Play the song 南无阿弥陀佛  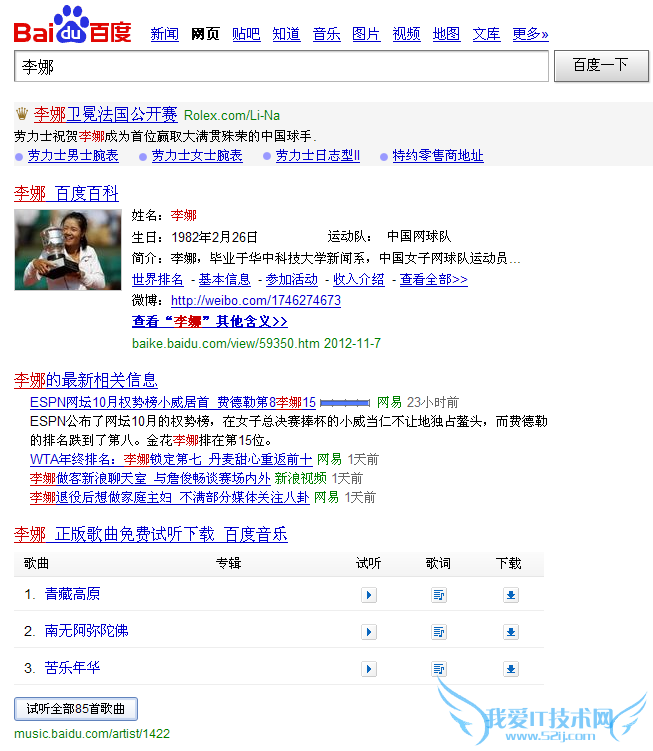(x=368, y=632)
